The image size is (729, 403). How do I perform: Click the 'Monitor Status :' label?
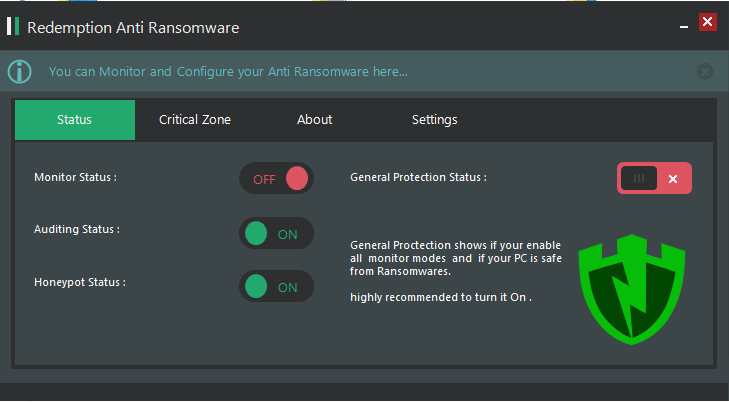point(75,177)
